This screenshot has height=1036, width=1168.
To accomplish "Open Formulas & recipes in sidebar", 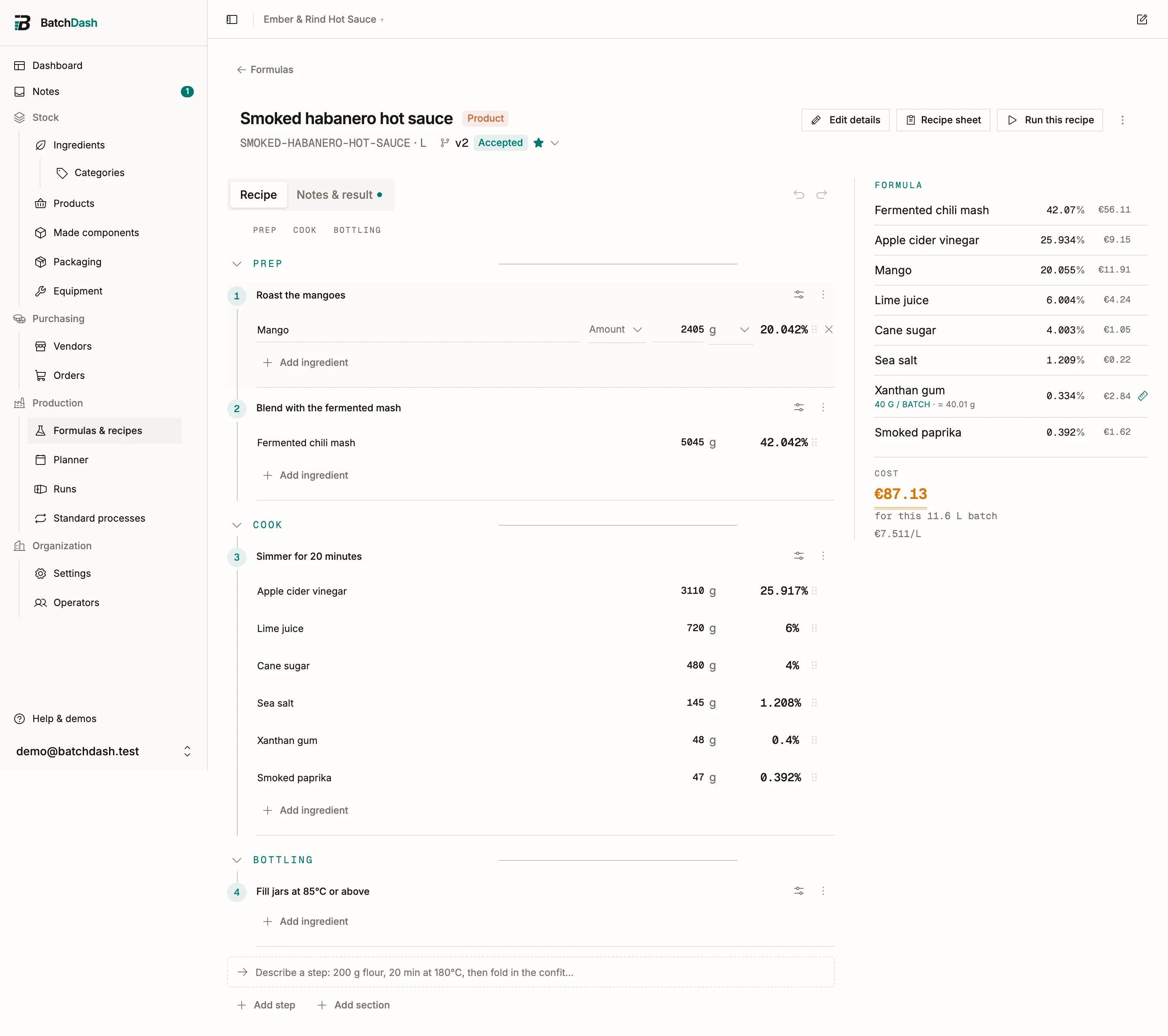I will 105,430.
